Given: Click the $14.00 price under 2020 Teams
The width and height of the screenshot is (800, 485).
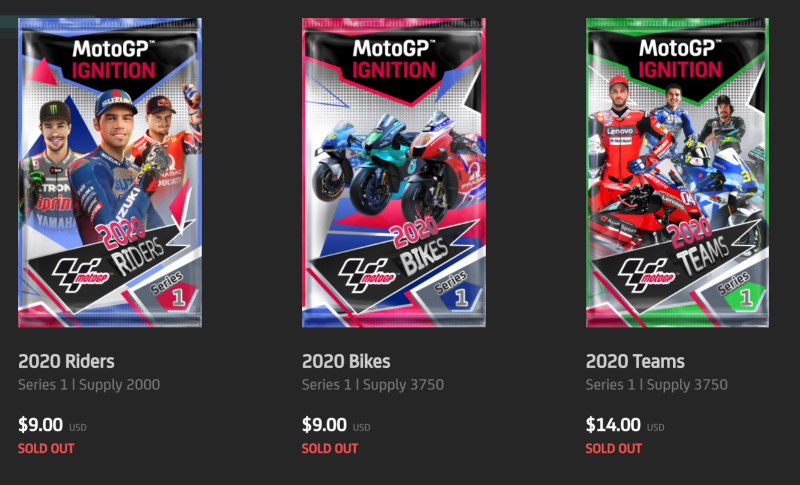Looking at the screenshot, I should pos(613,424).
